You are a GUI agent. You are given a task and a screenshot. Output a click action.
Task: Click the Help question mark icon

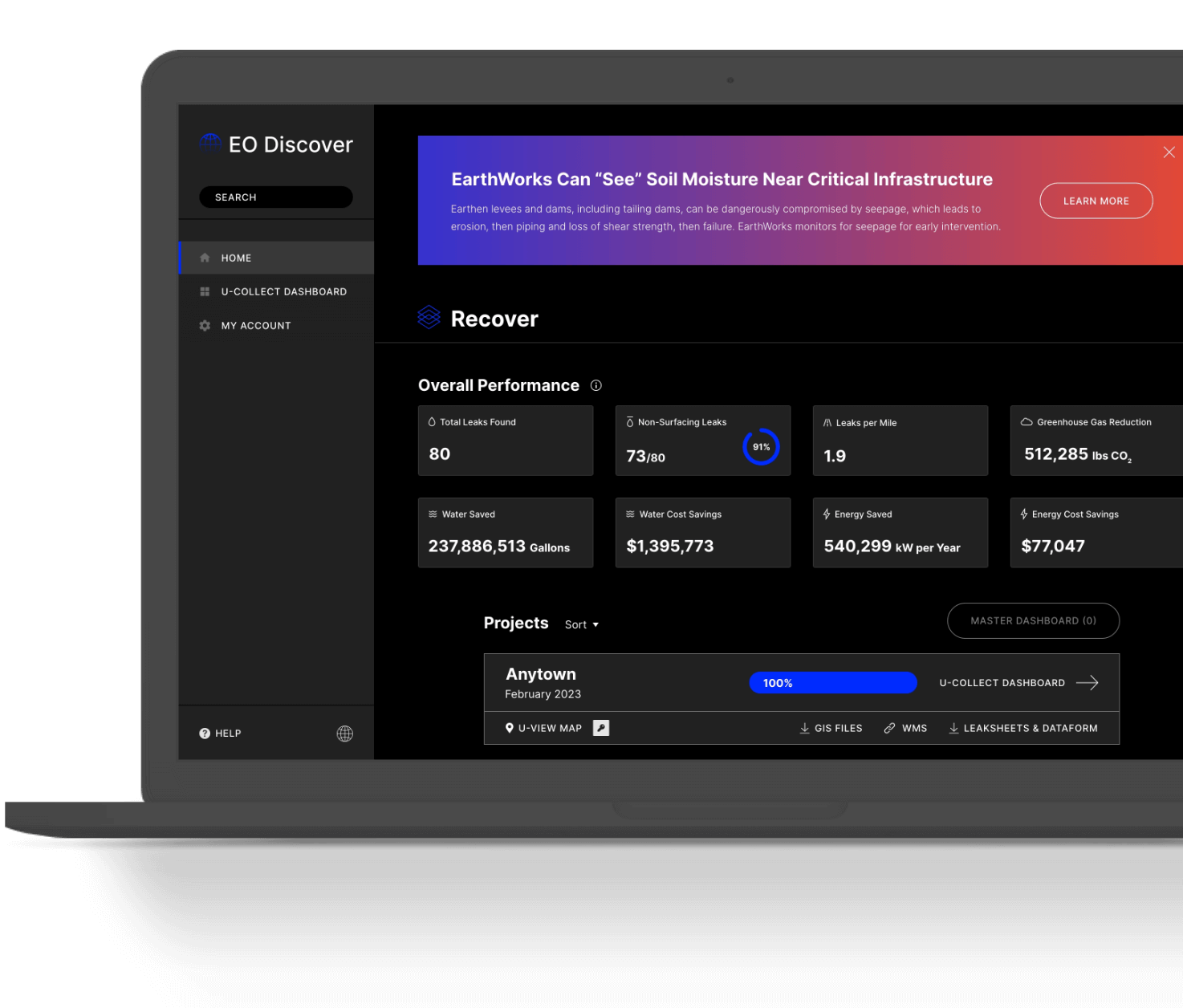(x=205, y=734)
